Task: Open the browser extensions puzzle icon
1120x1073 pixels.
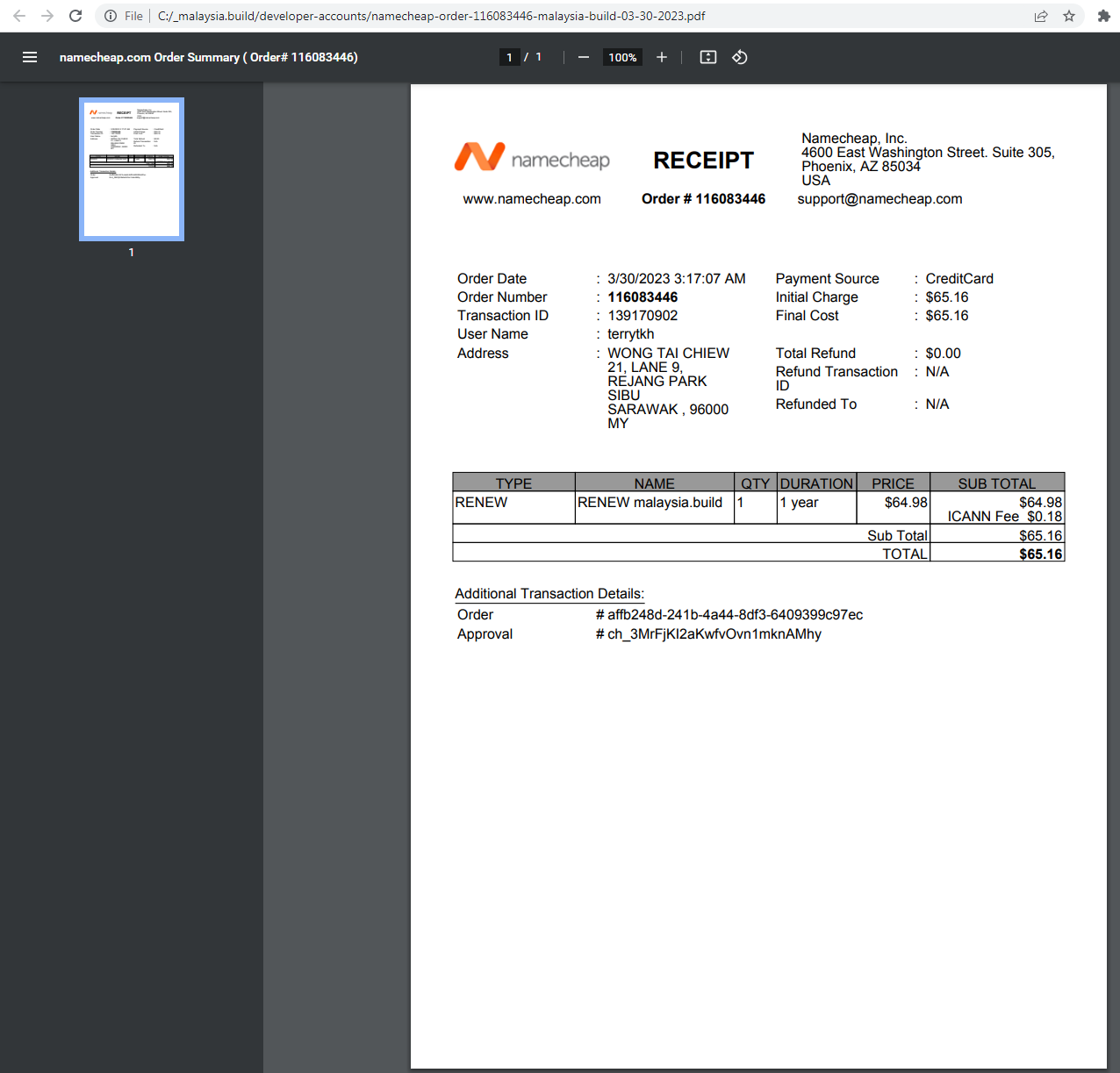Action: click(x=1103, y=16)
